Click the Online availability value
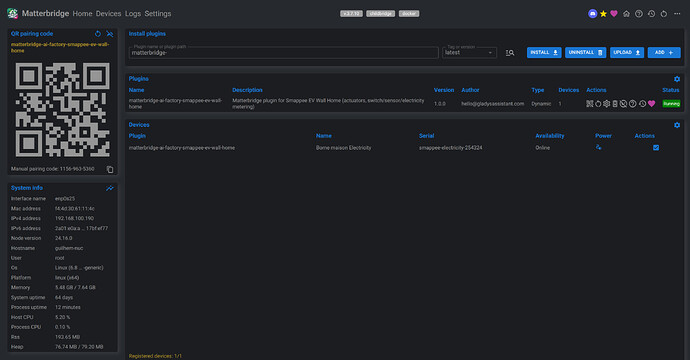The image size is (690, 360). click(543, 148)
